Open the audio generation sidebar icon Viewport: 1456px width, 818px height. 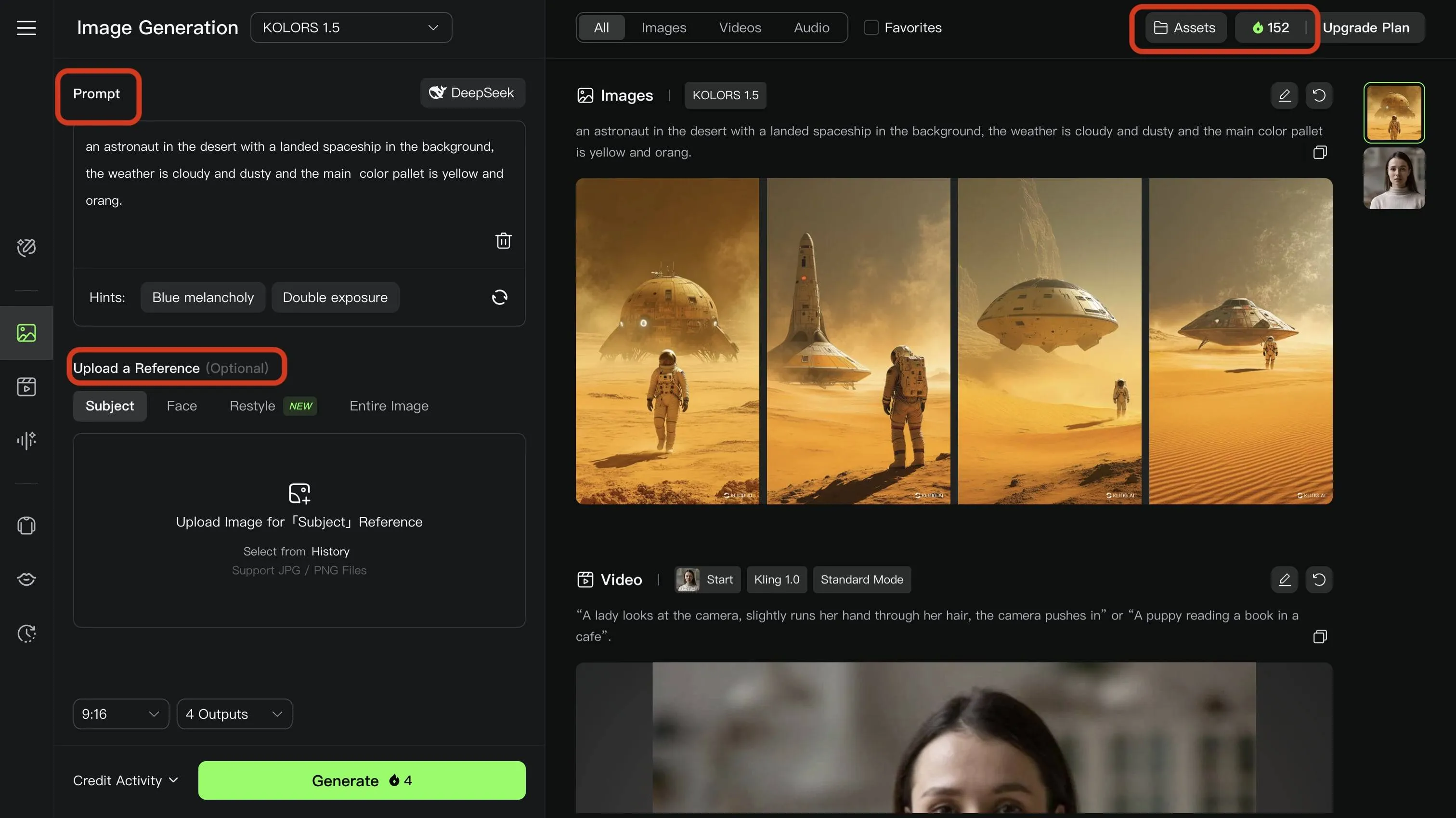[x=26, y=439]
